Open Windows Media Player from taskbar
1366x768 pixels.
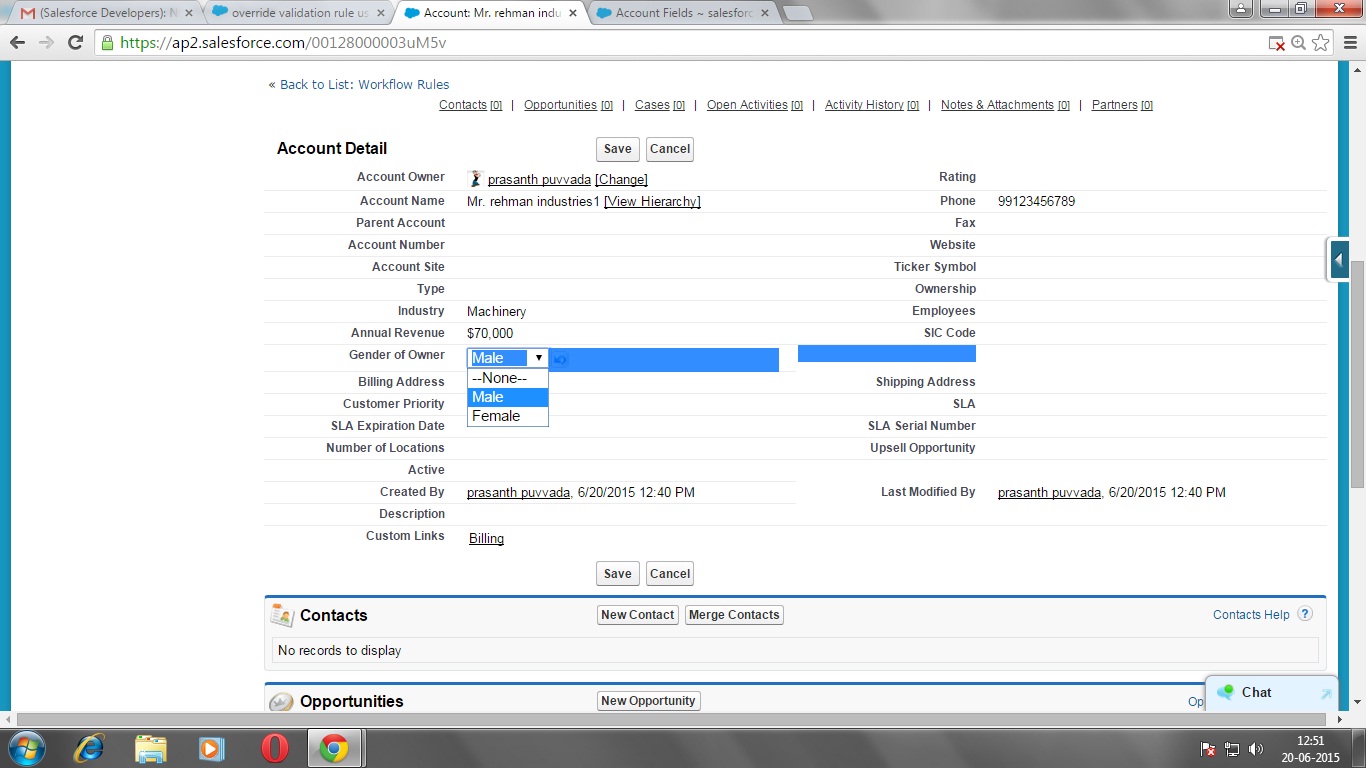coord(212,748)
